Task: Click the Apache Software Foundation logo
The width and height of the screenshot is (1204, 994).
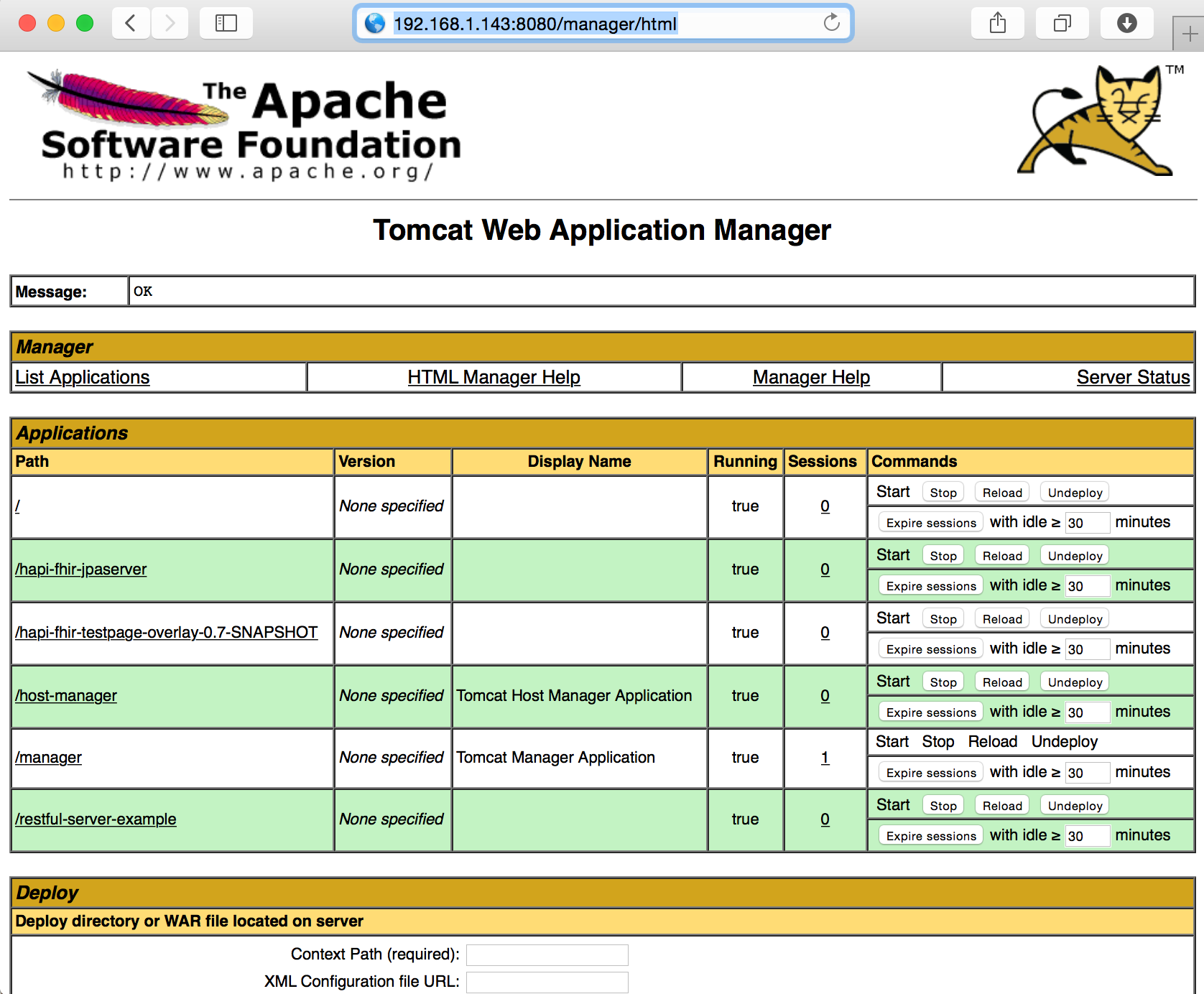Action: 244,126
